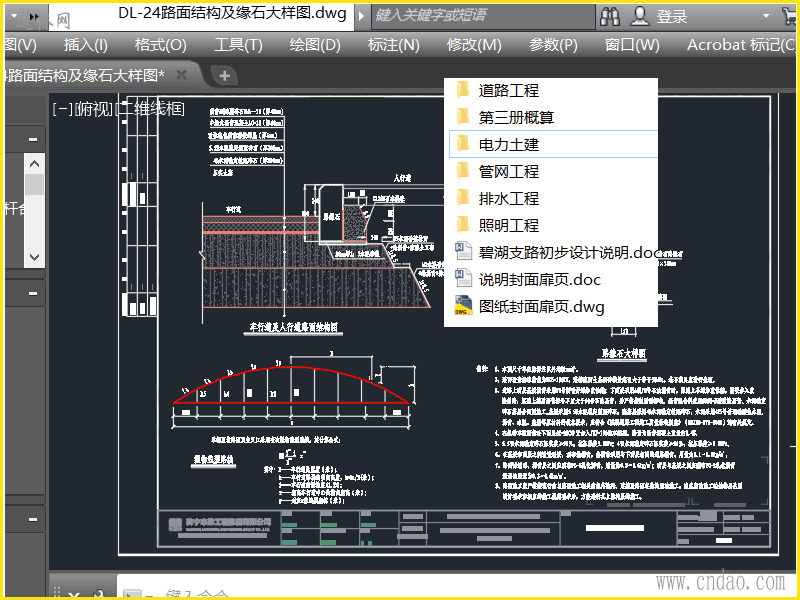
Task: Open the 参数(P) menu
Action: 553,45
